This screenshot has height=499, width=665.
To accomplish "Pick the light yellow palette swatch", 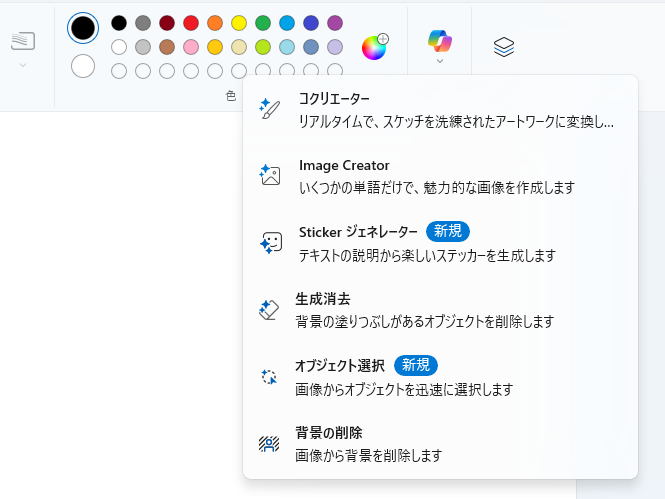I will [x=239, y=47].
